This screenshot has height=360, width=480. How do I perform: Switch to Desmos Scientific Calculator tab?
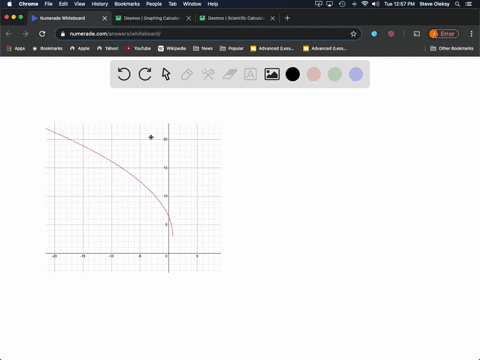[236, 18]
